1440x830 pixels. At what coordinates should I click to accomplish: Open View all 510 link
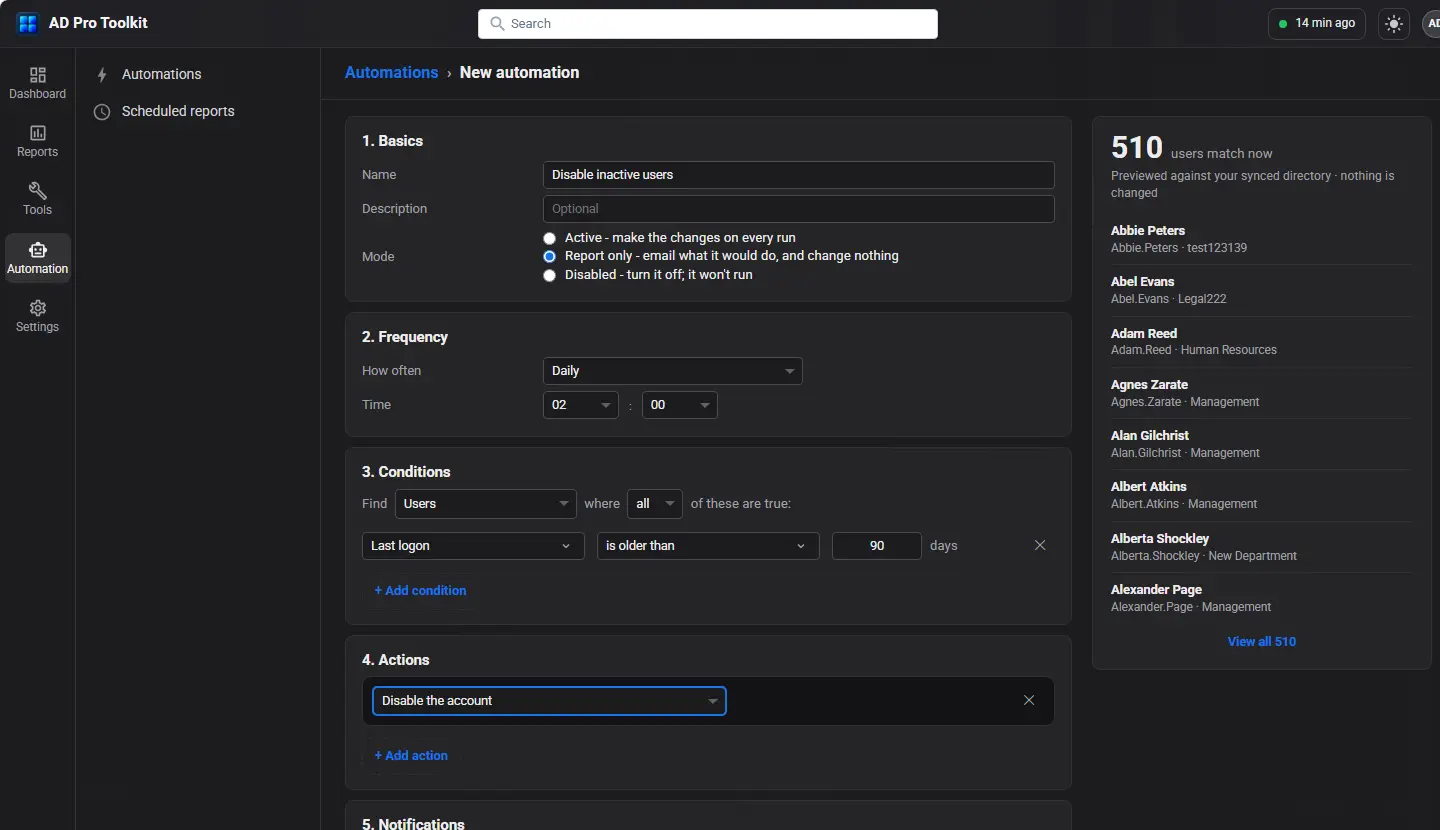pyautogui.click(x=1262, y=642)
